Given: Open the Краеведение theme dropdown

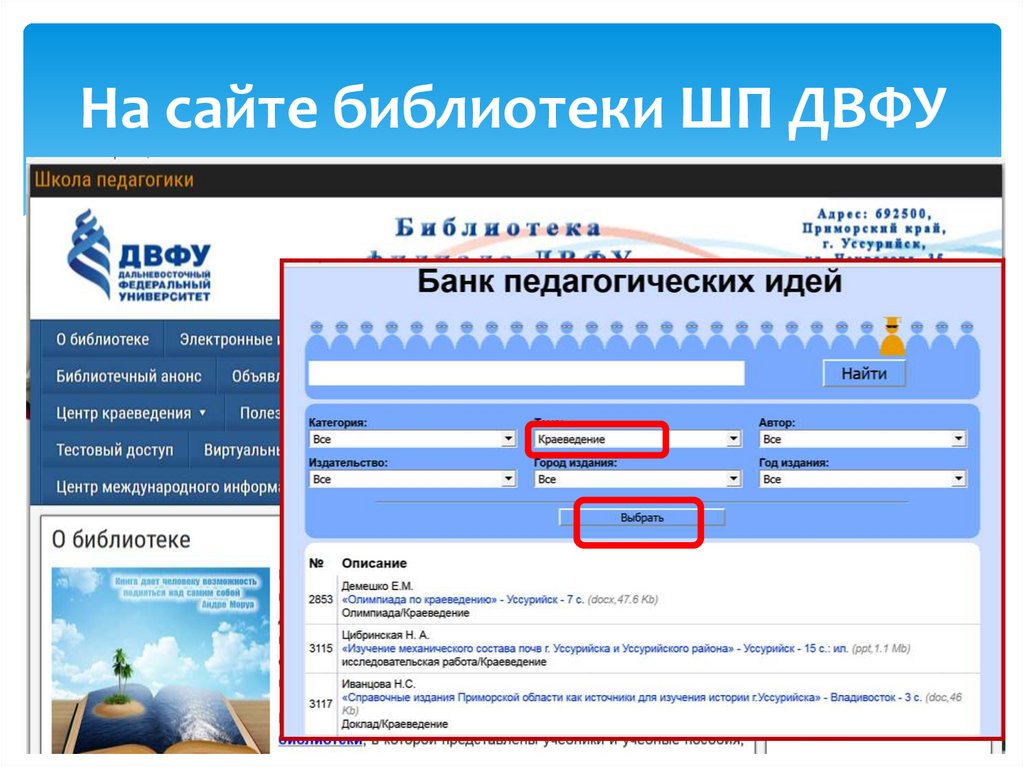Looking at the screenshot, I should (x=637, y=439).
